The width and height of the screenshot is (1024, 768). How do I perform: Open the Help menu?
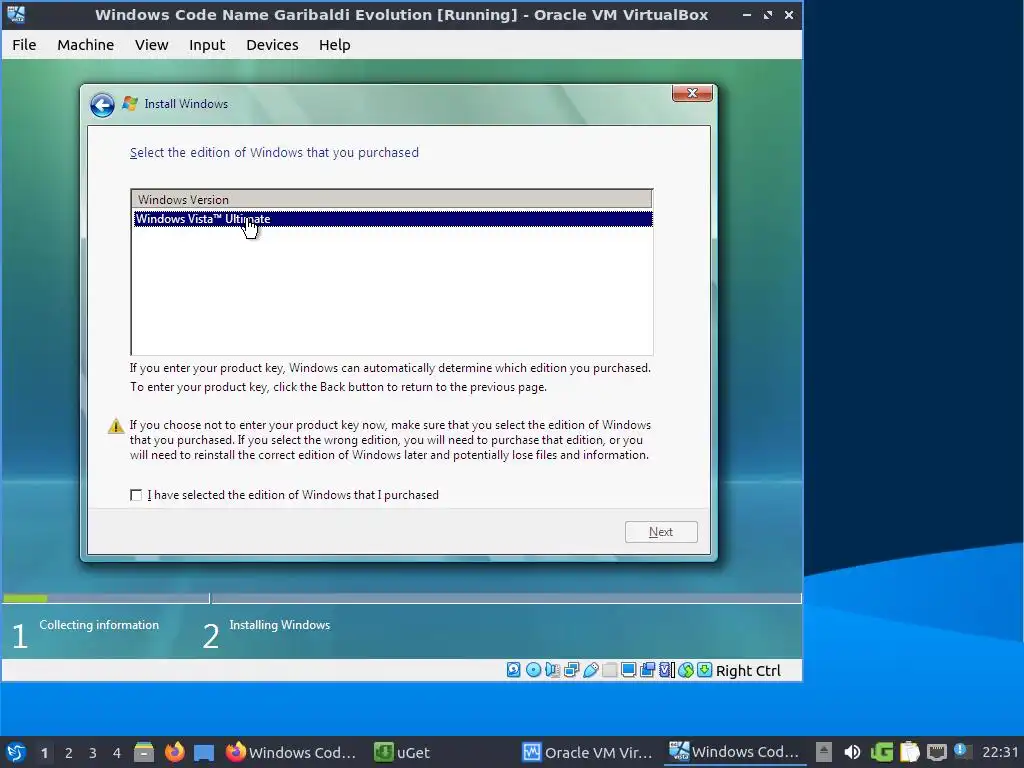(334, 44)
